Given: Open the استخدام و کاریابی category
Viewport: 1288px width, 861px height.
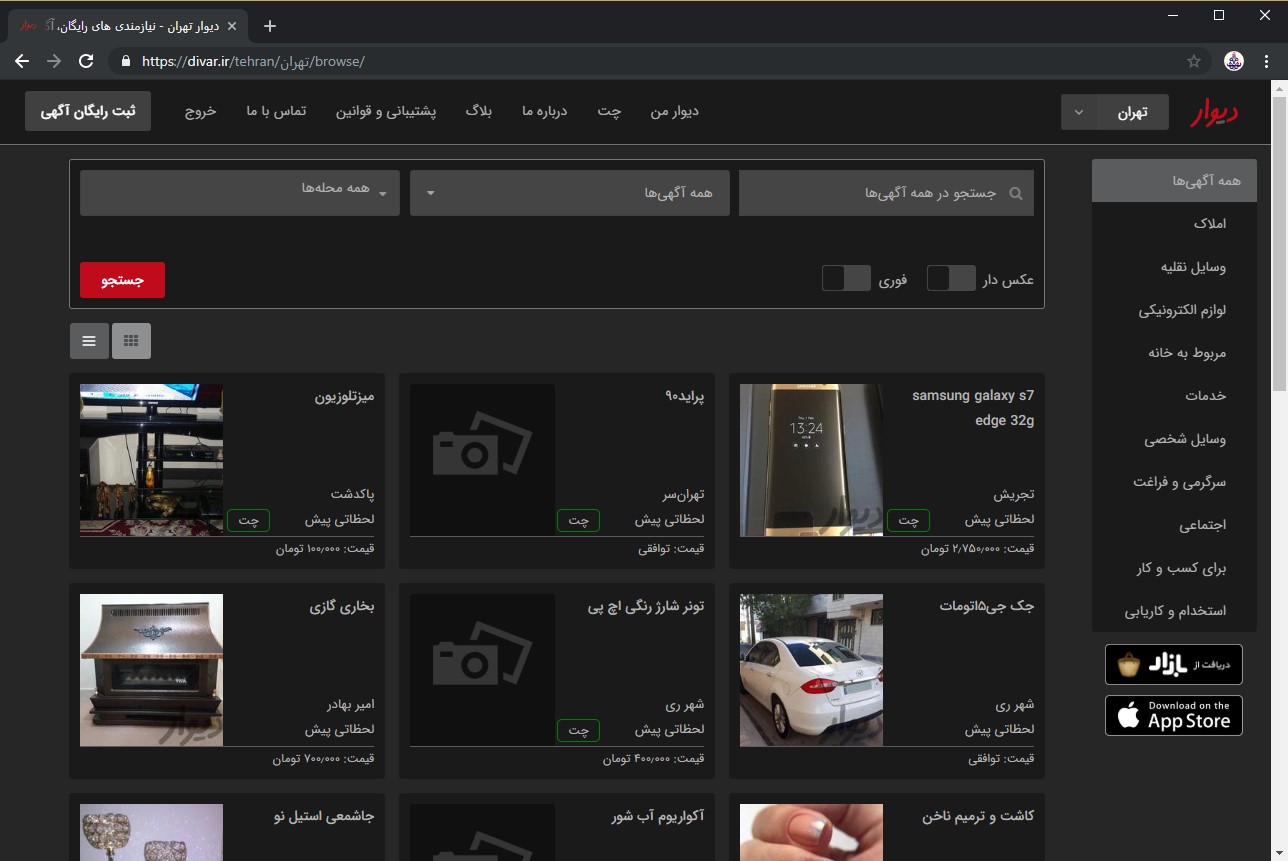Looking at the screenshot, I should click(1174, 611).
